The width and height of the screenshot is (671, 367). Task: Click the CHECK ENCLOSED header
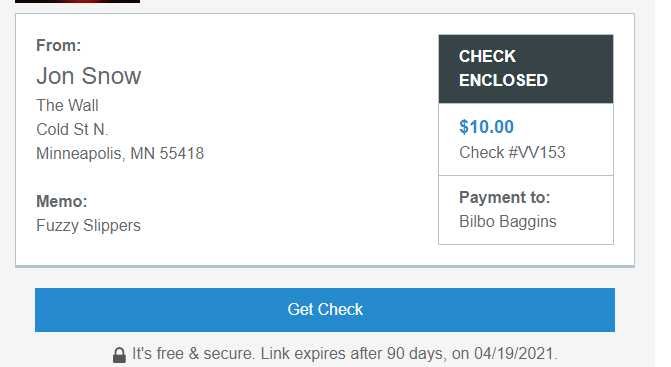tap(526, 69)
